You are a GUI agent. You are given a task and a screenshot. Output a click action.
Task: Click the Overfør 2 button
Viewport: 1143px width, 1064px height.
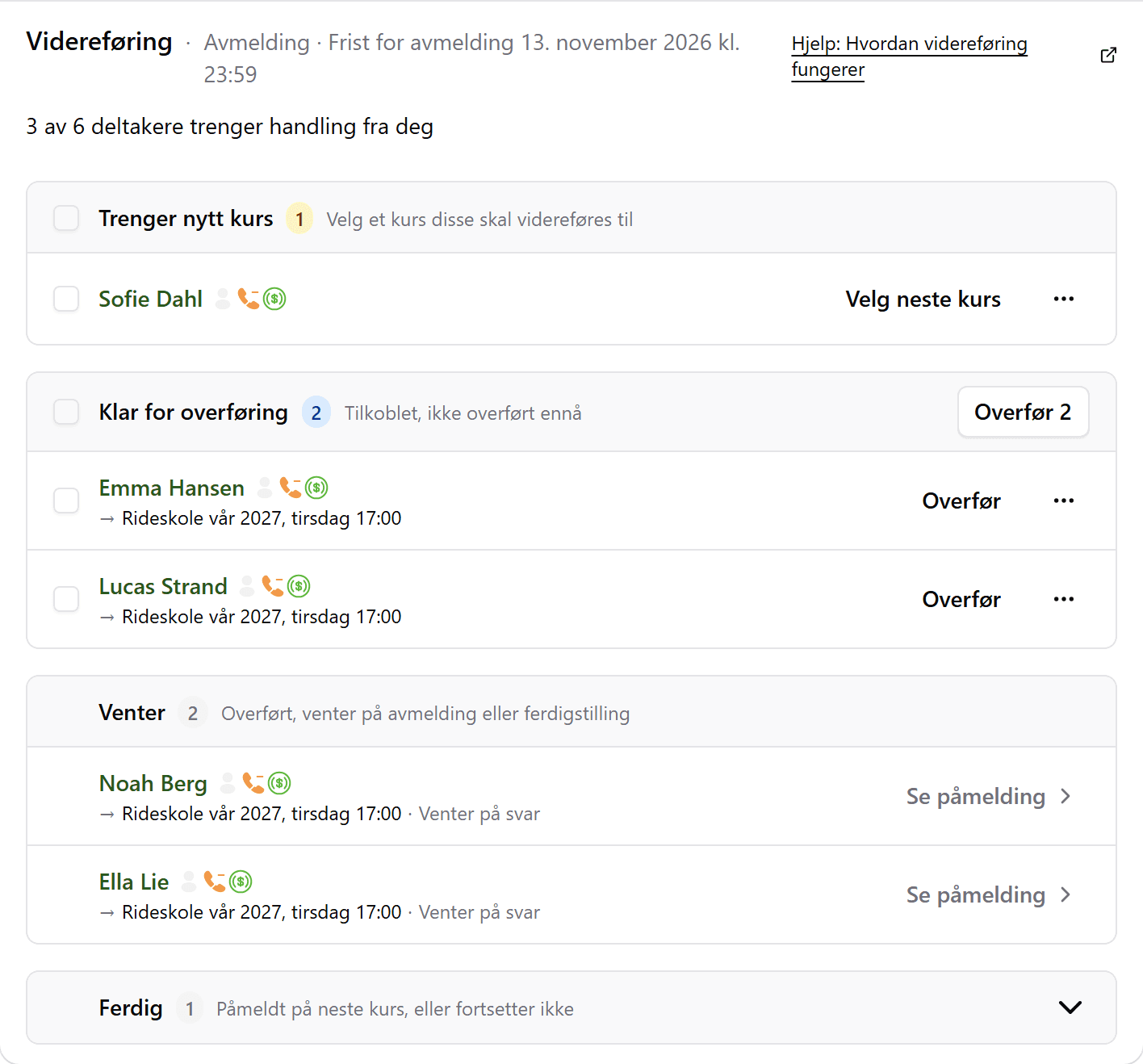[1024, 412]
